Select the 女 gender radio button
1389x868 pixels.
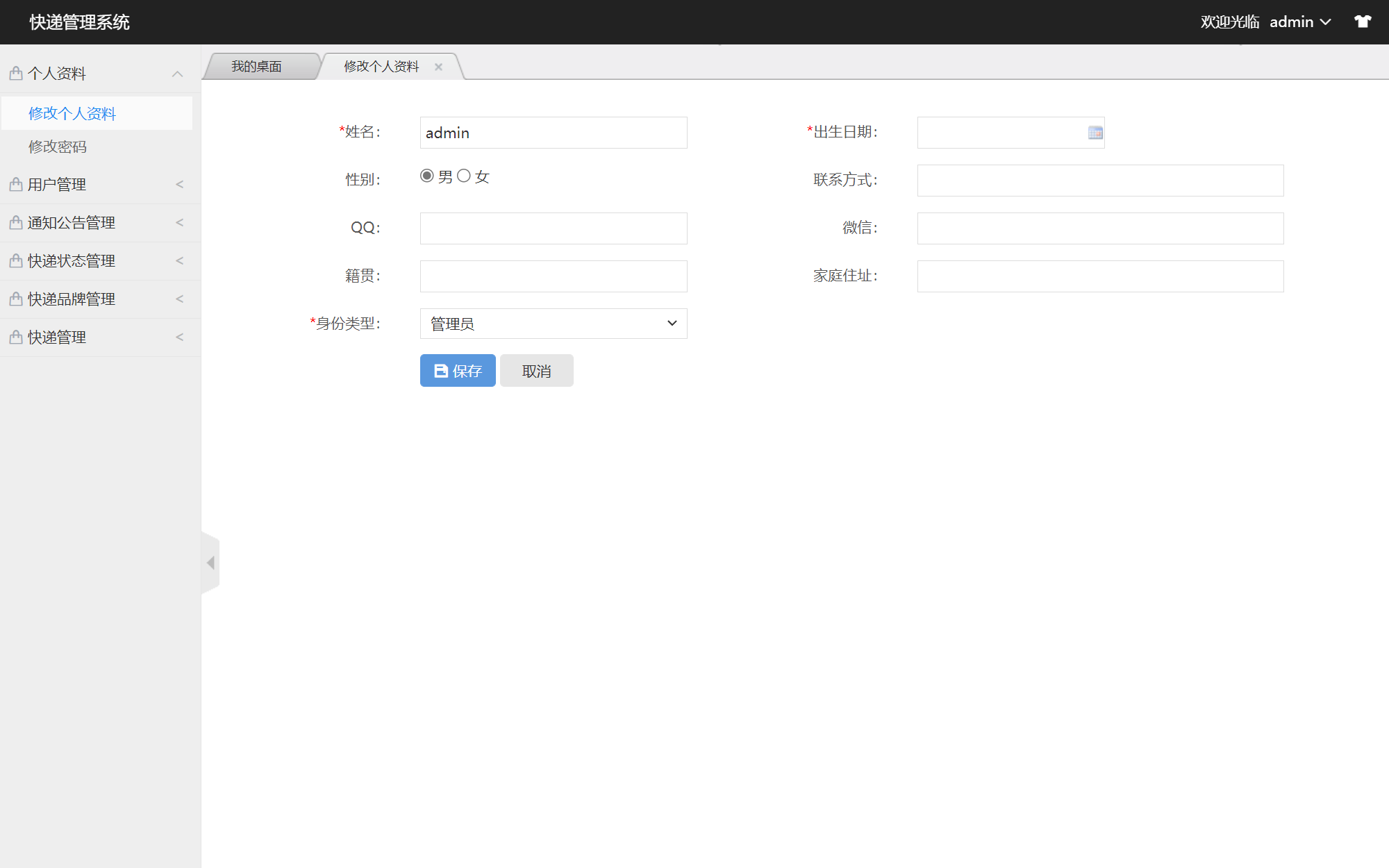point(464,176)
